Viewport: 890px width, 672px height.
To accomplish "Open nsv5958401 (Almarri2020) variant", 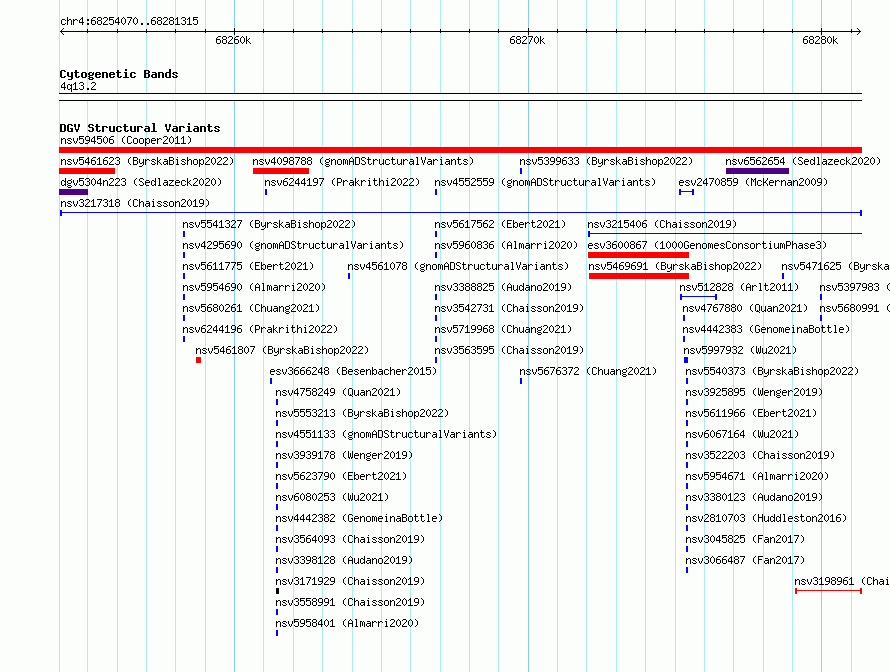I will tap(347, 623).
